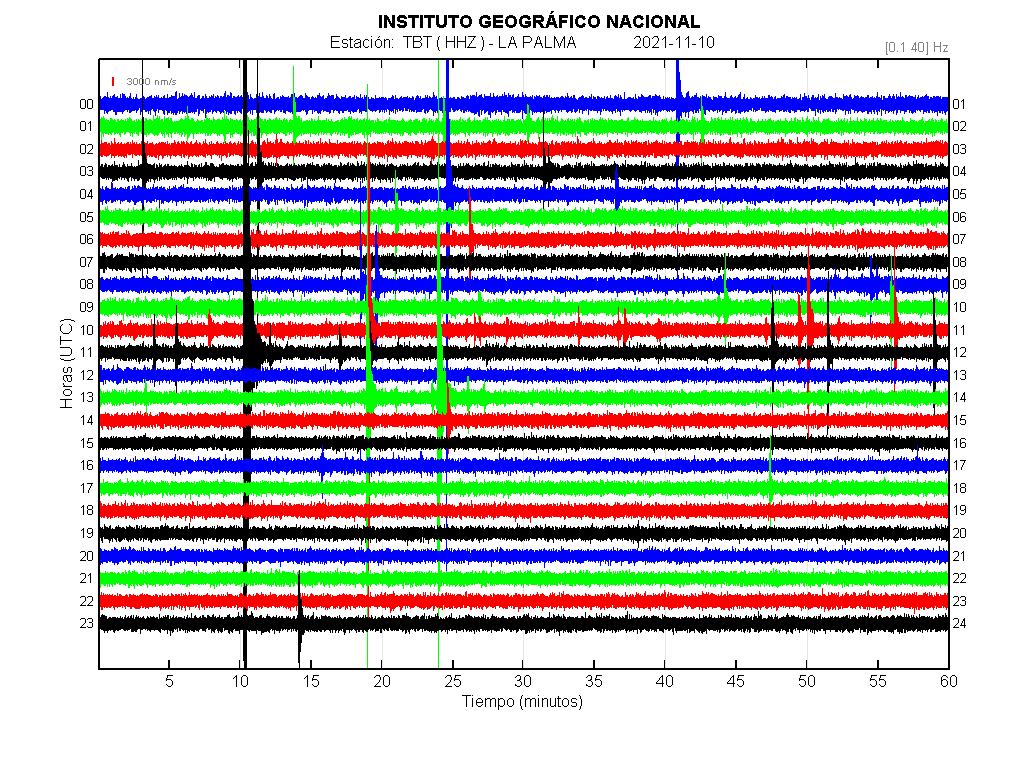Click the left-axis hour label 20
1025x768 pixels.
tap(86, 556)
